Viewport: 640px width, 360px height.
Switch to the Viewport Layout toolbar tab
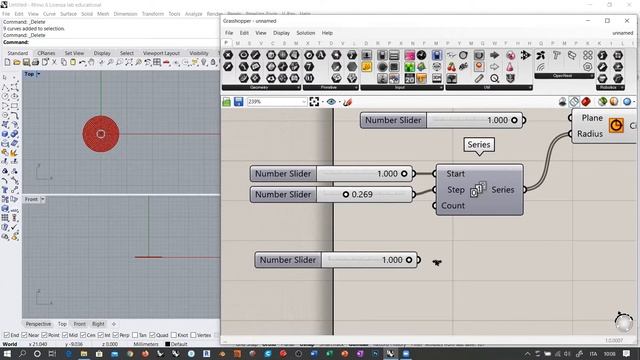(x=161, y=53)
